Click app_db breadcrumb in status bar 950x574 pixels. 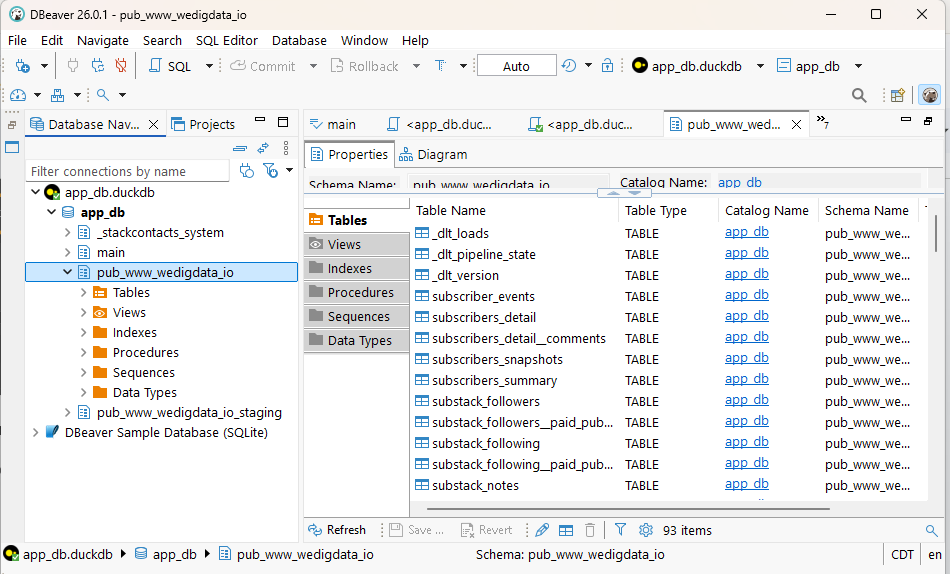[x=166, y=554]
